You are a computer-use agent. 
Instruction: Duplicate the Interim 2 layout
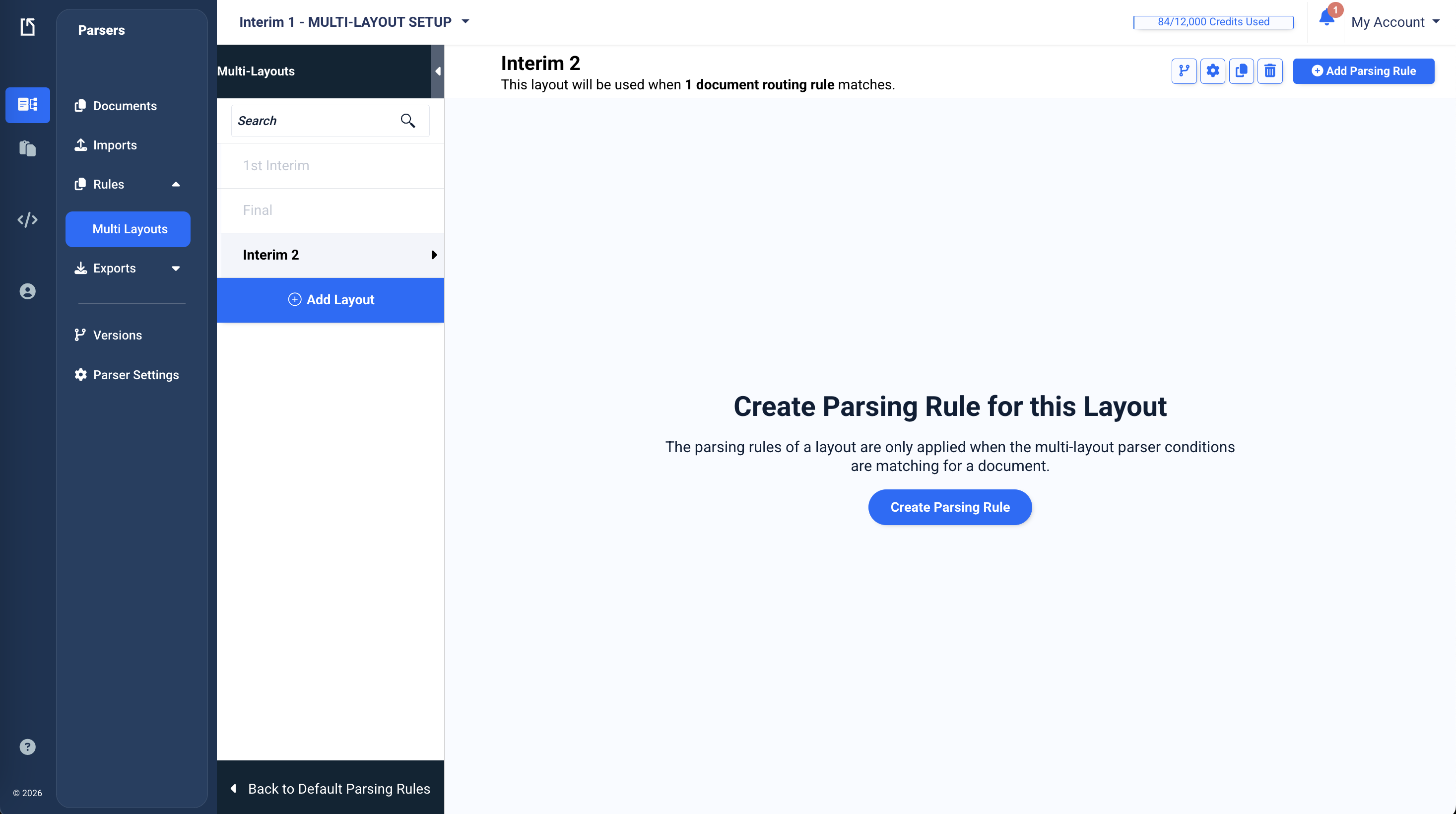pos(1241,70)
